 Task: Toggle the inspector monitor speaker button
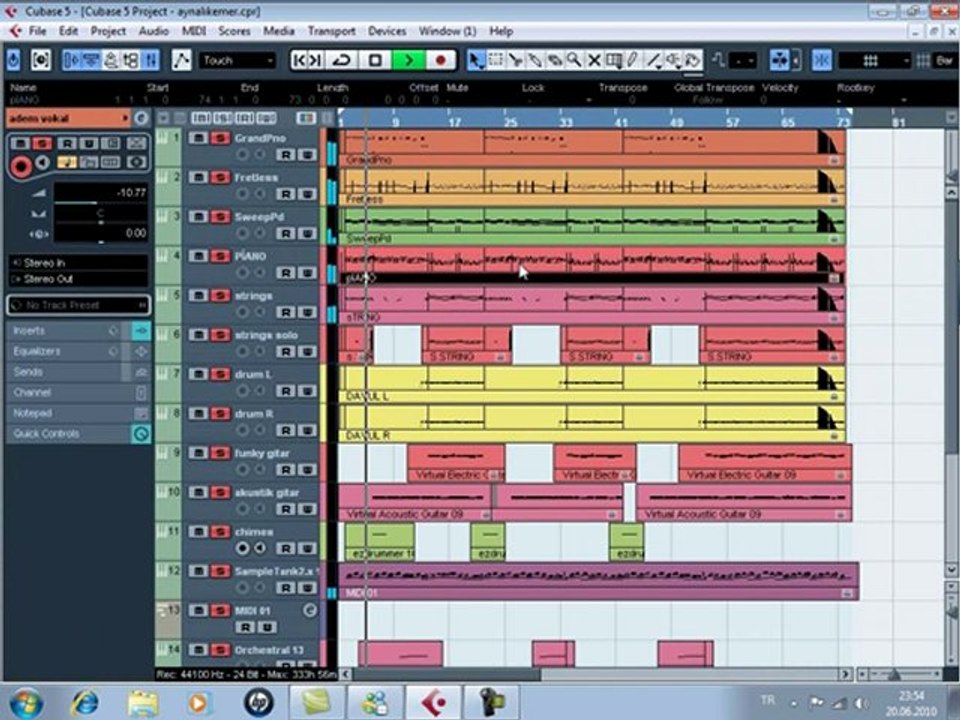tap(43, 163)
